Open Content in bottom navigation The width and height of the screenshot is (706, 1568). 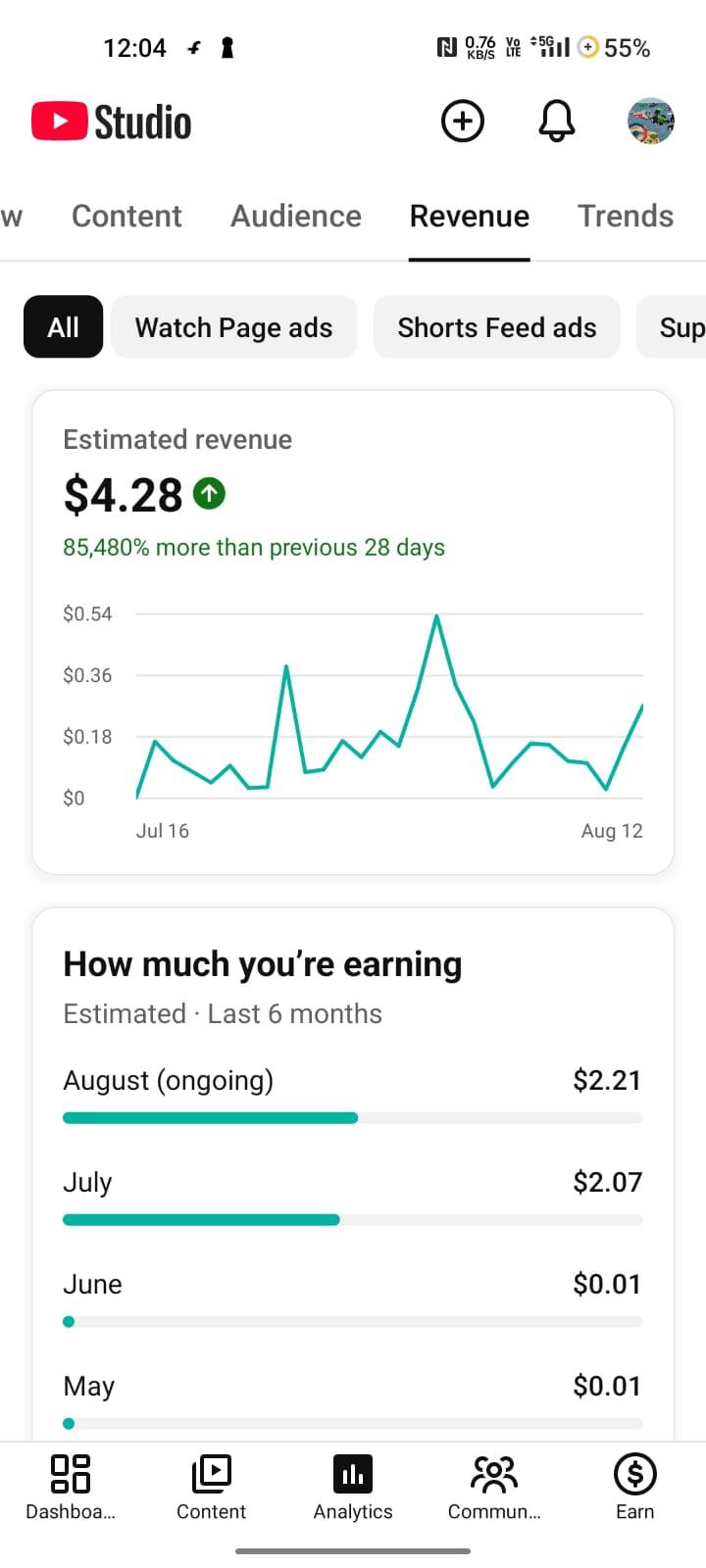point(211,1487)
